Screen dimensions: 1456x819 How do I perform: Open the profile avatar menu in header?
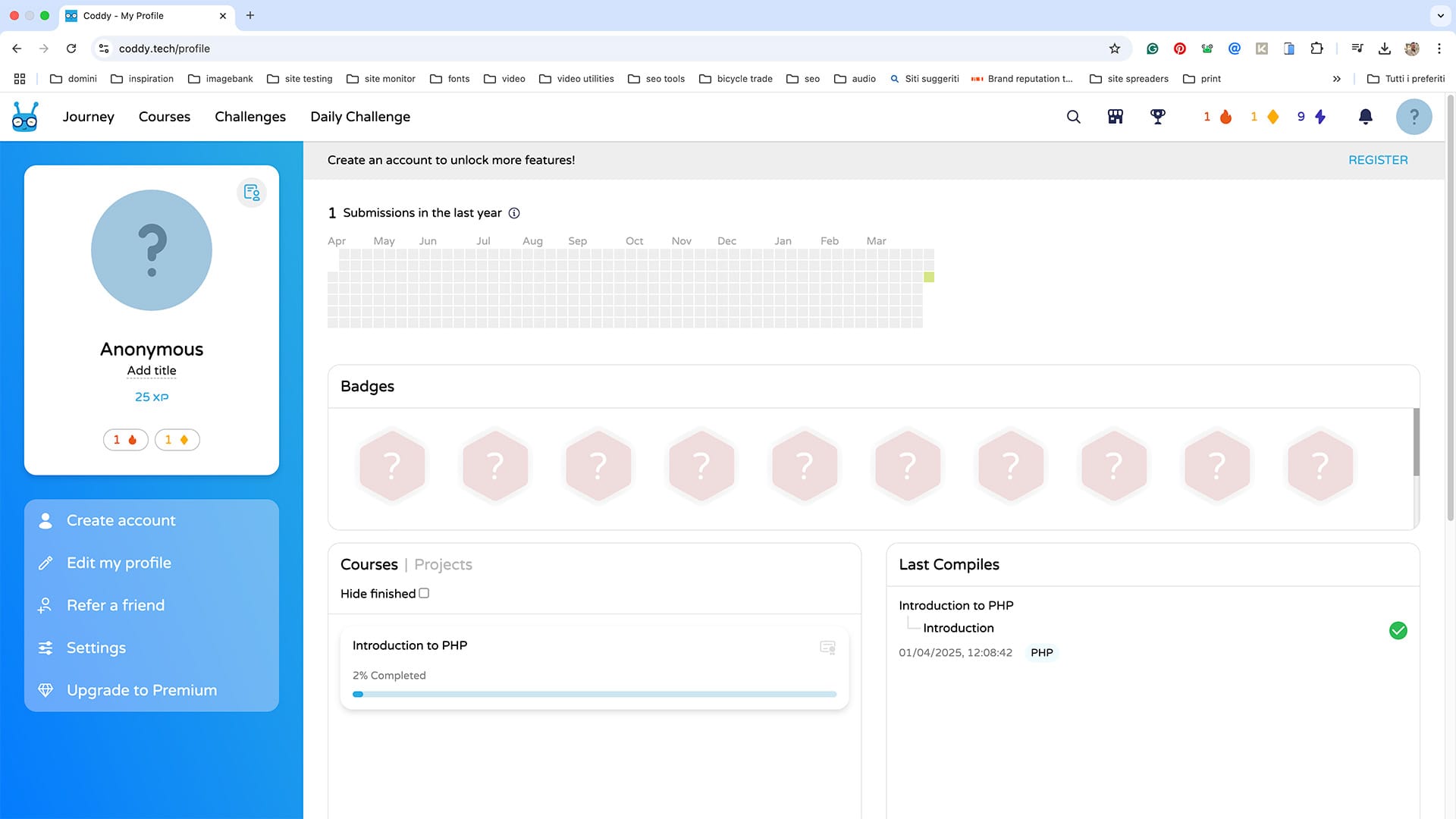[x=1414, y=117]
